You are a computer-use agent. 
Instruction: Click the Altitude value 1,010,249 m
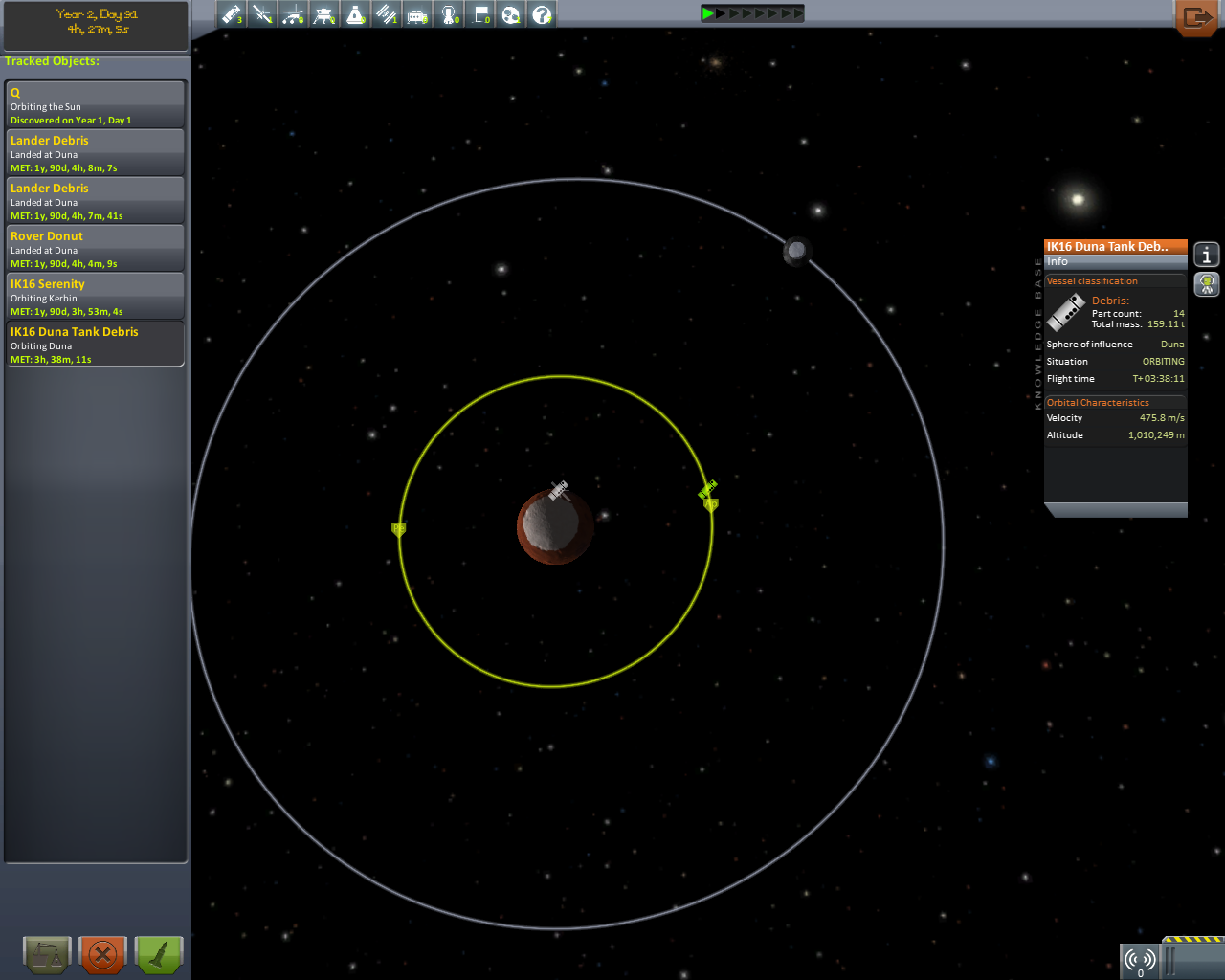(x=1156, y=435)
